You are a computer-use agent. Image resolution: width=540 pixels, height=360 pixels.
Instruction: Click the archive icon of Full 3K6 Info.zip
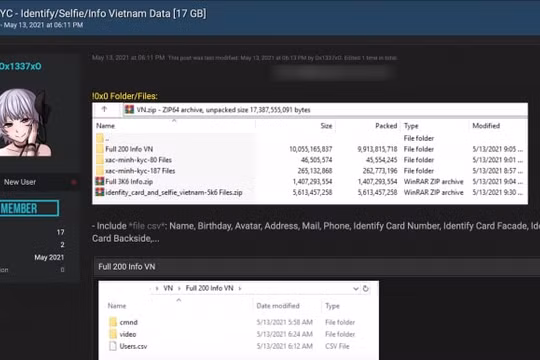point(100,182)
